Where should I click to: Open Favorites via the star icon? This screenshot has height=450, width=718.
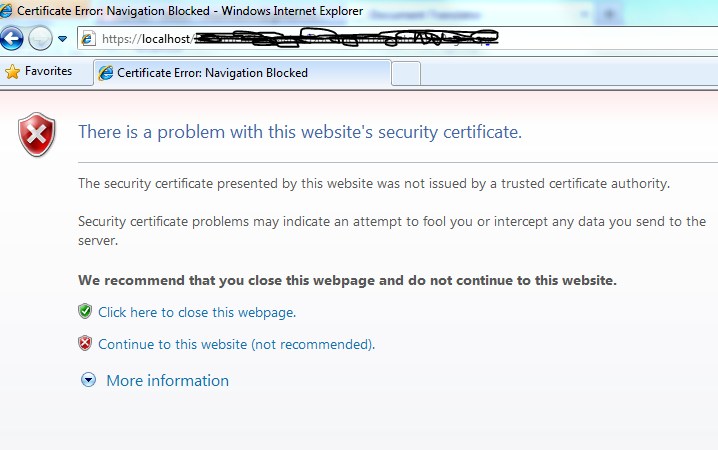pyautogui.click(x=13, y=72)
